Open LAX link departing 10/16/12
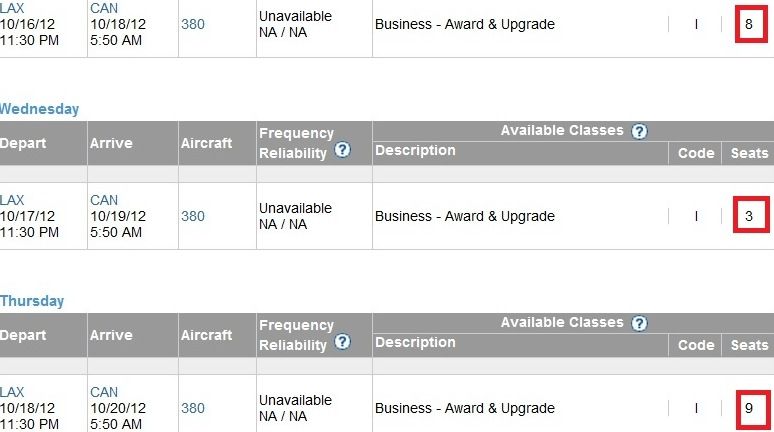 (12, 8)
